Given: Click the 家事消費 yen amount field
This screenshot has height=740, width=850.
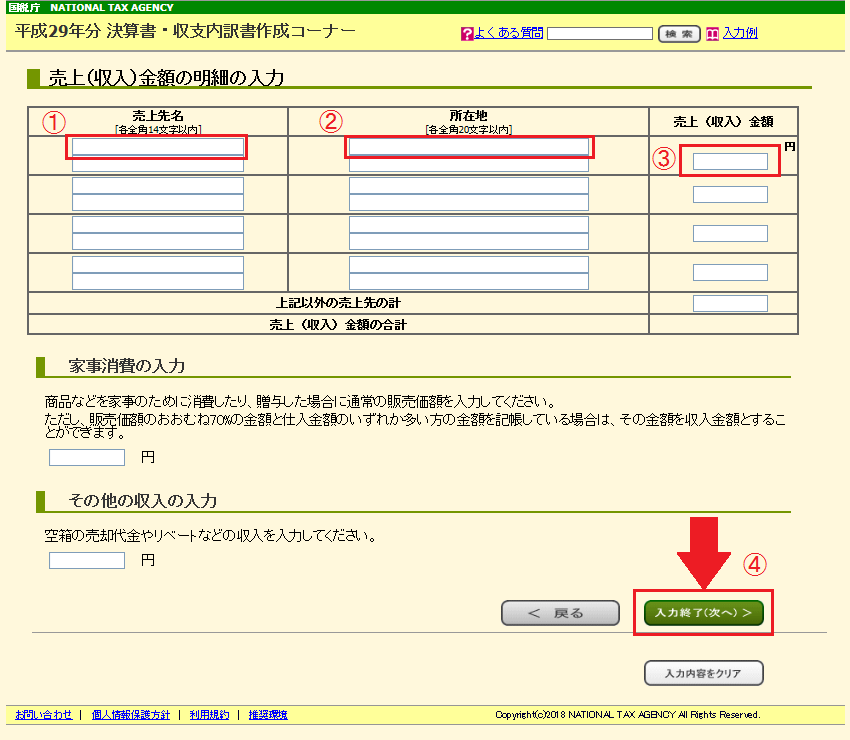Looking at the screenshot, I should 87,458.
